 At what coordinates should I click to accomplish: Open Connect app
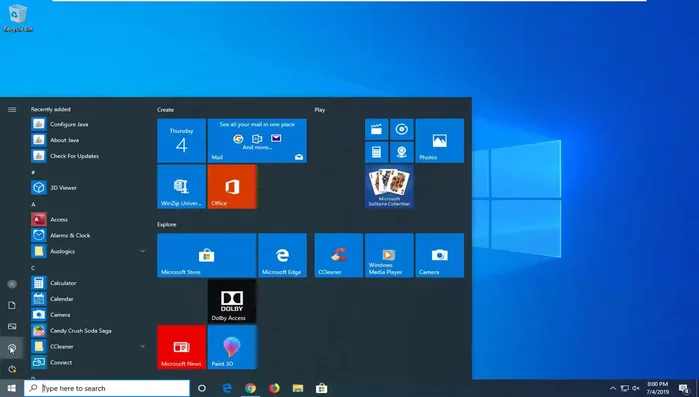[88, 362]
